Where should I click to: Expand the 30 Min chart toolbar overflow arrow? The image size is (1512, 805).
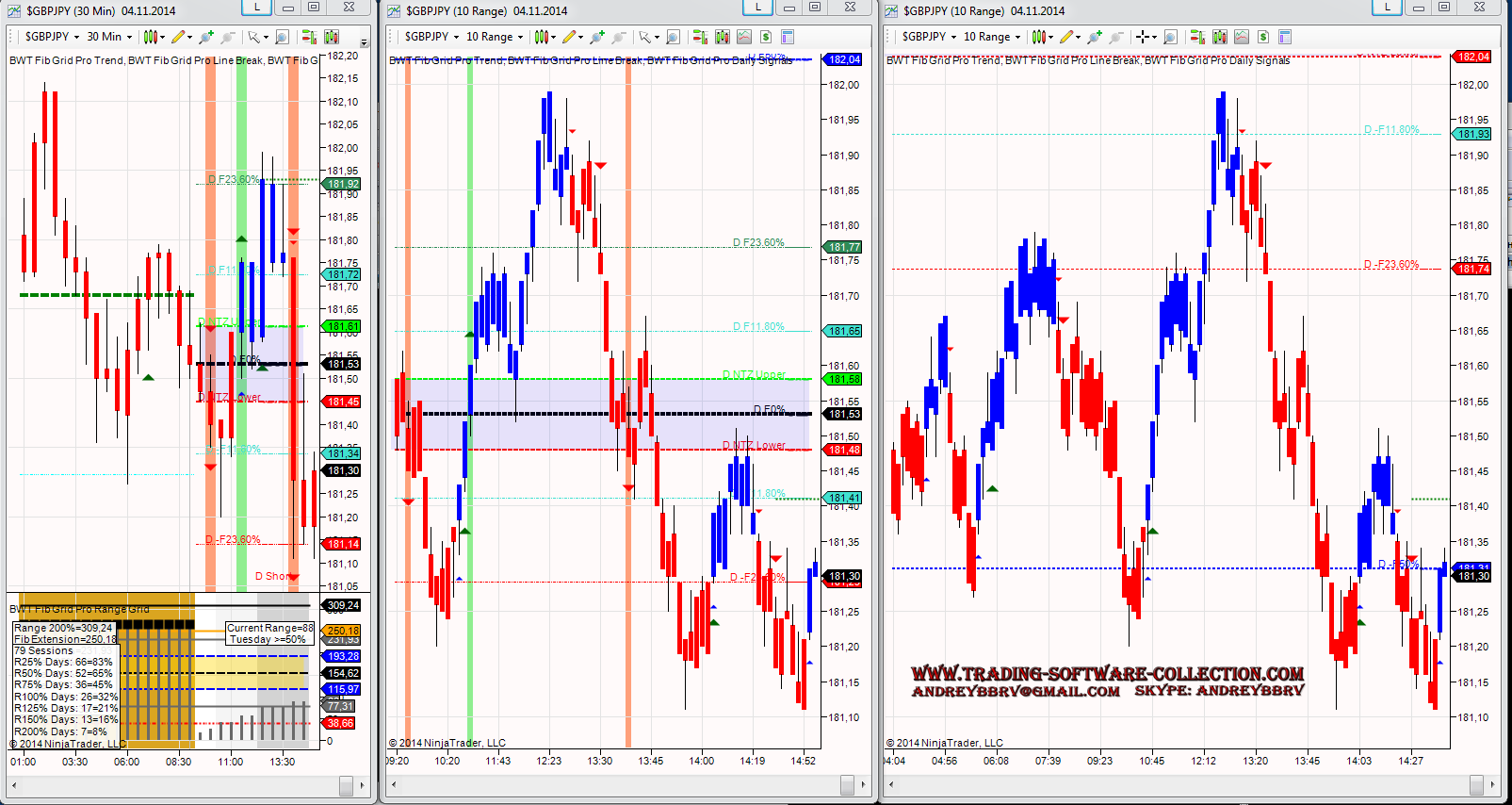(x=365, y=42)
